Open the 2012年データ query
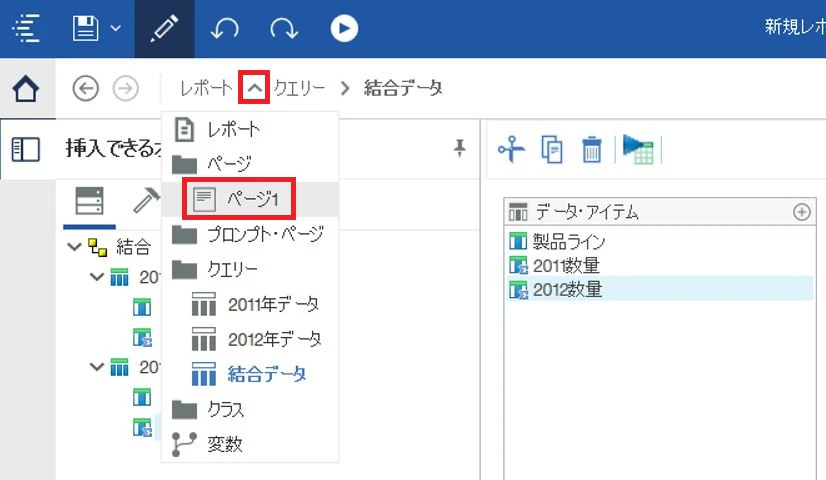The image size is (826, 480). pos(250,339)
